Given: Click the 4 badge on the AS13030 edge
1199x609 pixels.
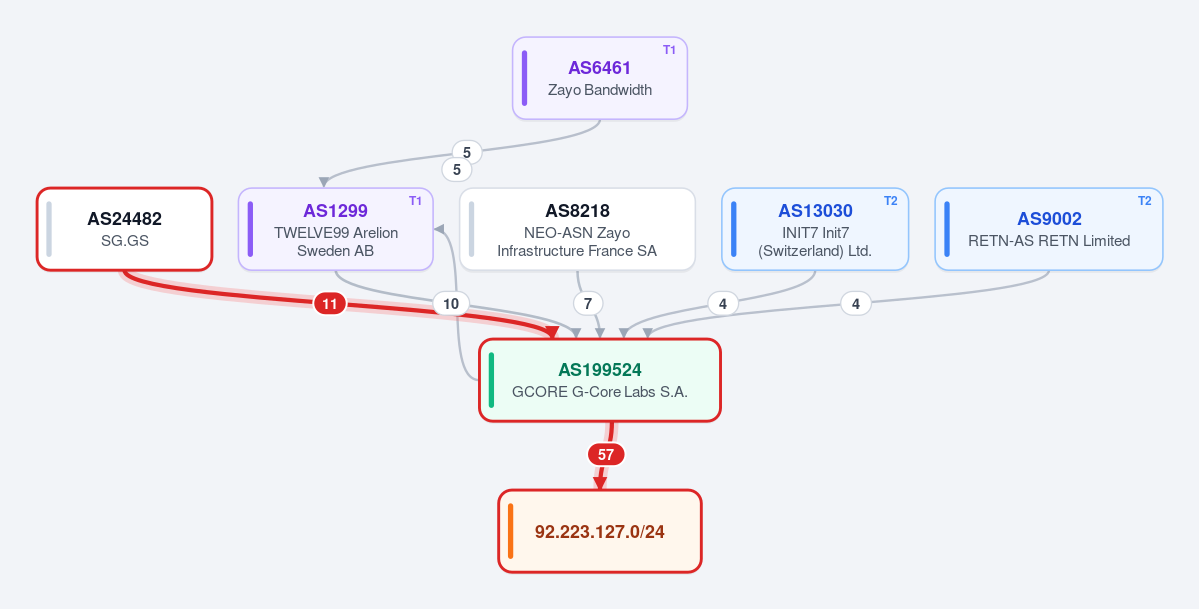Looking at the screenshot, I should tap(723, 304).
